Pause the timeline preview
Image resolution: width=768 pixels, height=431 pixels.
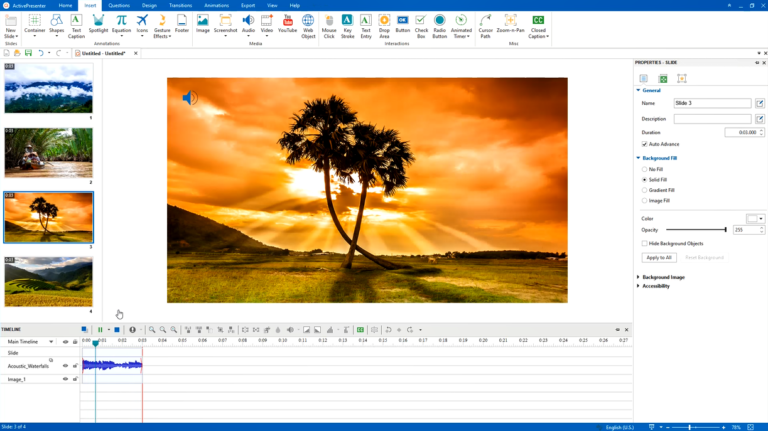[x=100, y=330]
